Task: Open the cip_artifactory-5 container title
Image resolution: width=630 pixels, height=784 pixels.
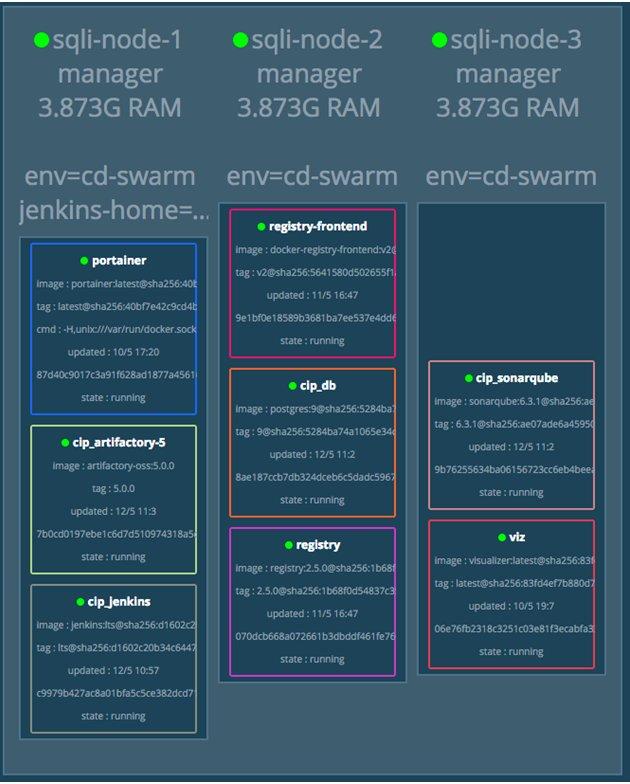Action: pos(119,442)
